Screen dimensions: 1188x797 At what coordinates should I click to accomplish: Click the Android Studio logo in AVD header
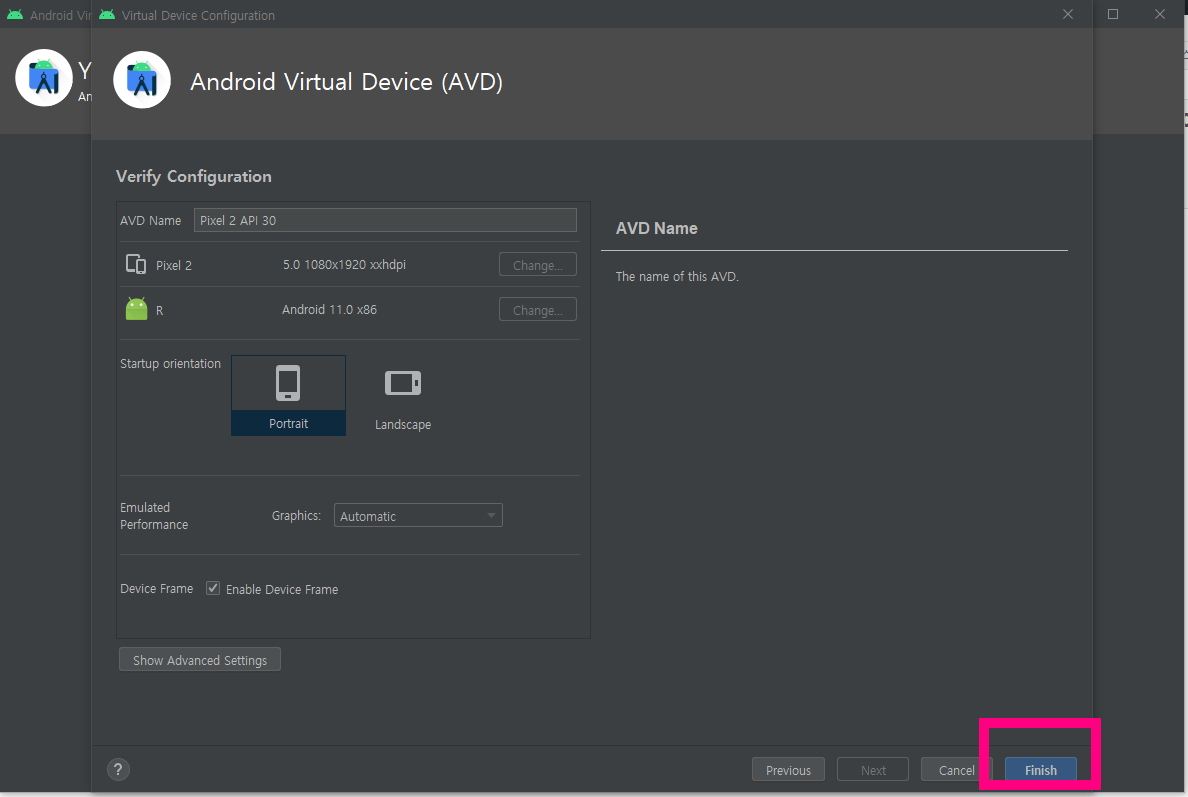[x=142, y=80]
